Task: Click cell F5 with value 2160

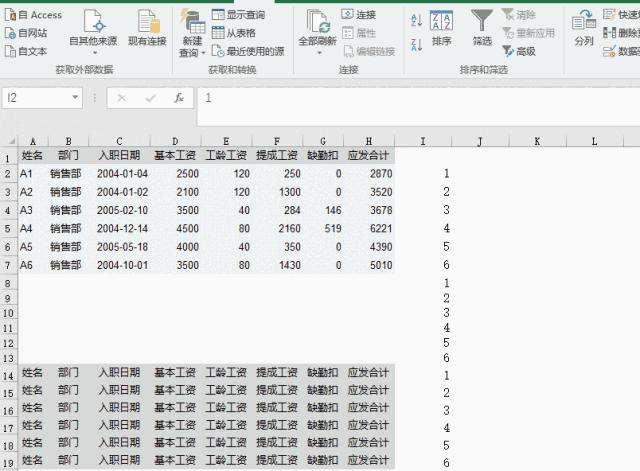Action: pos(278,229)
